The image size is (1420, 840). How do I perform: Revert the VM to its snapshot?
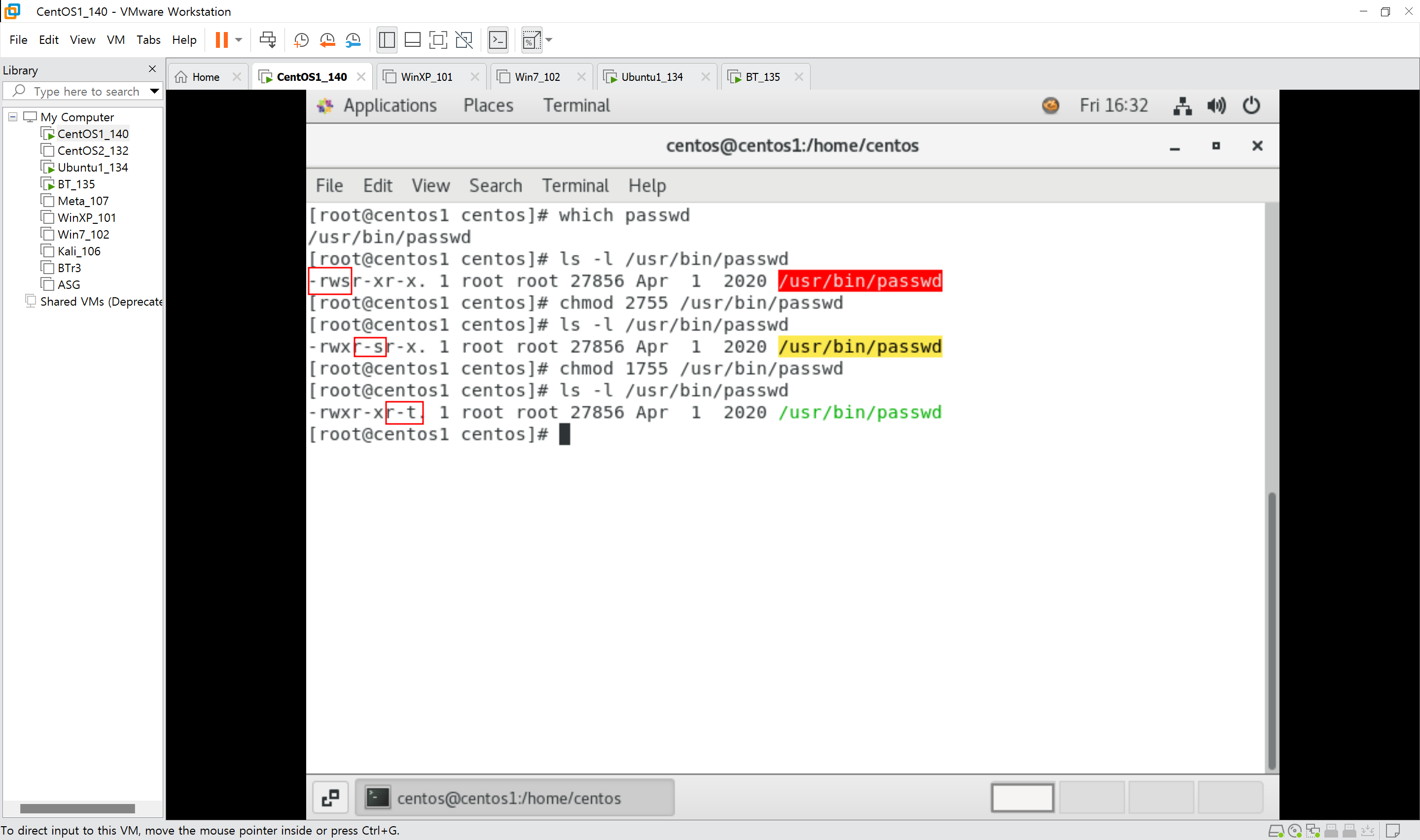click(327, 39)
